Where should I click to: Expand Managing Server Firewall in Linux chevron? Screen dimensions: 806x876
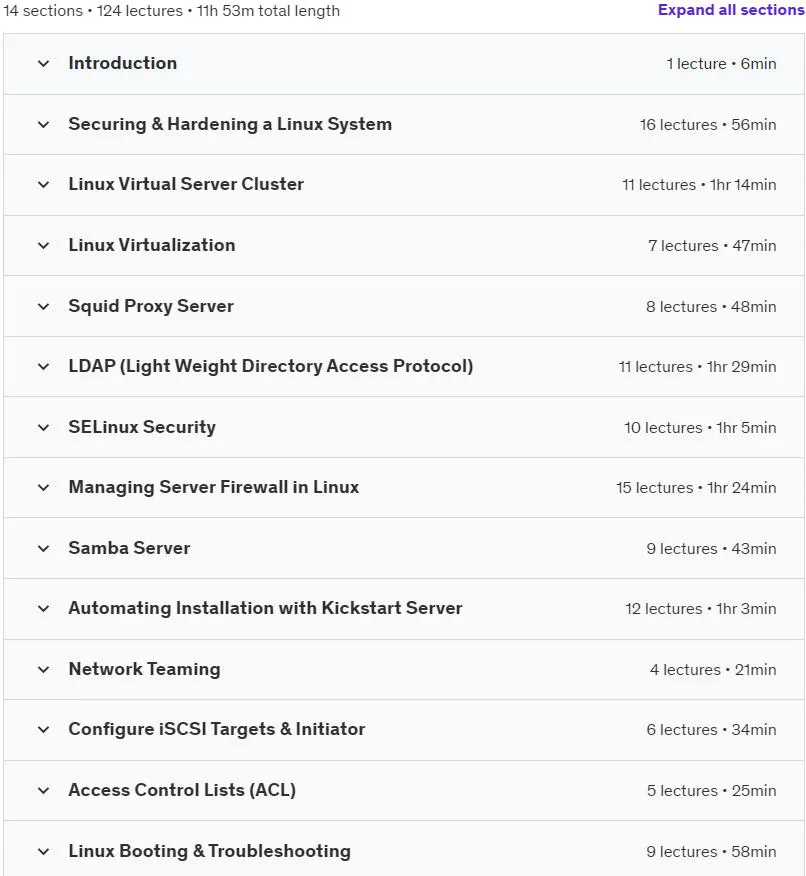click(x=43, y=488)
